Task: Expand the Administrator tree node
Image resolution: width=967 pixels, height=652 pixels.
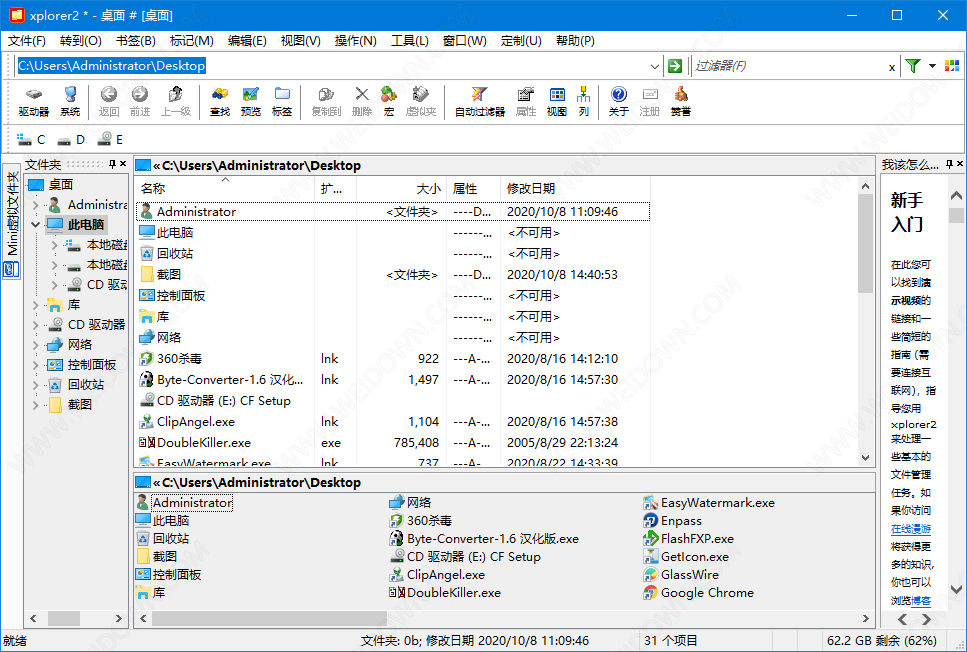Action: tap(35, 204)
